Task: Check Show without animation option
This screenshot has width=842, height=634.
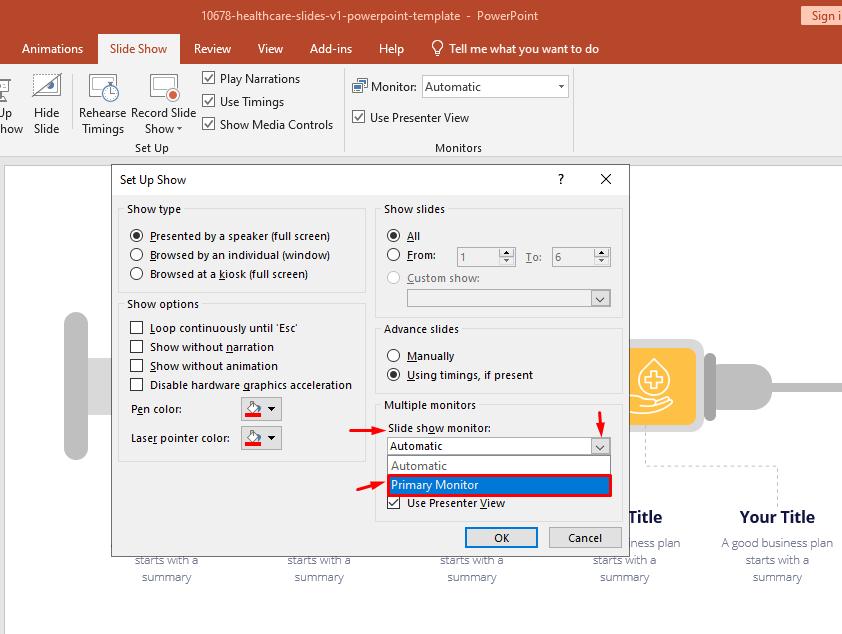Action: (138, 365)
